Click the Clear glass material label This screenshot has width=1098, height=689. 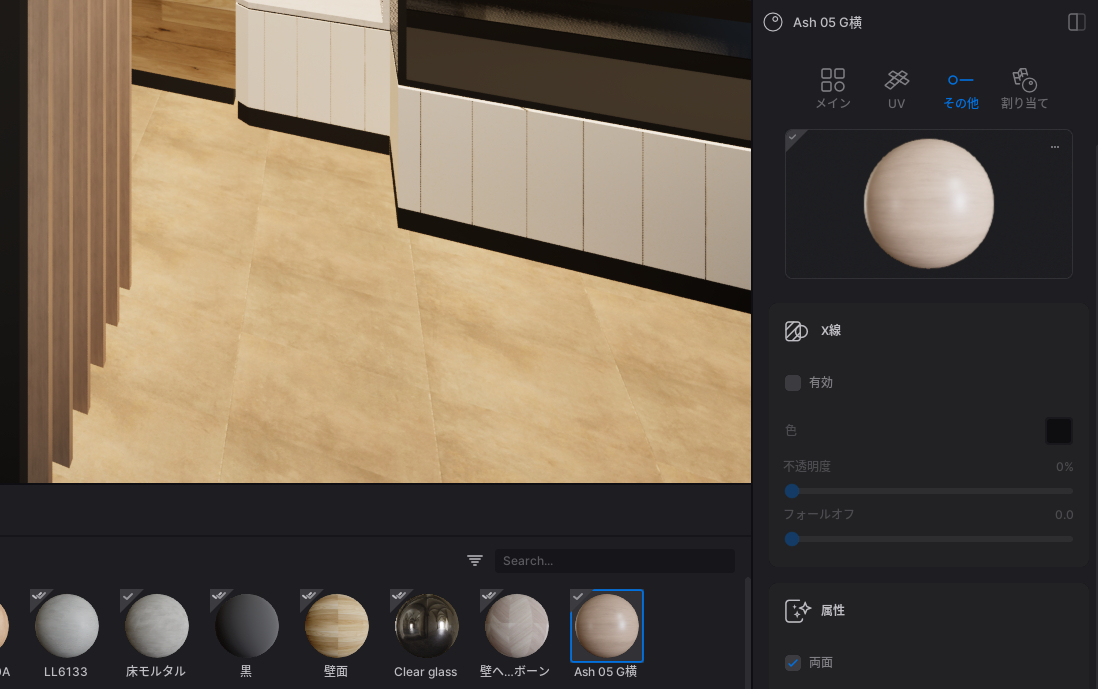coord(425,671)
